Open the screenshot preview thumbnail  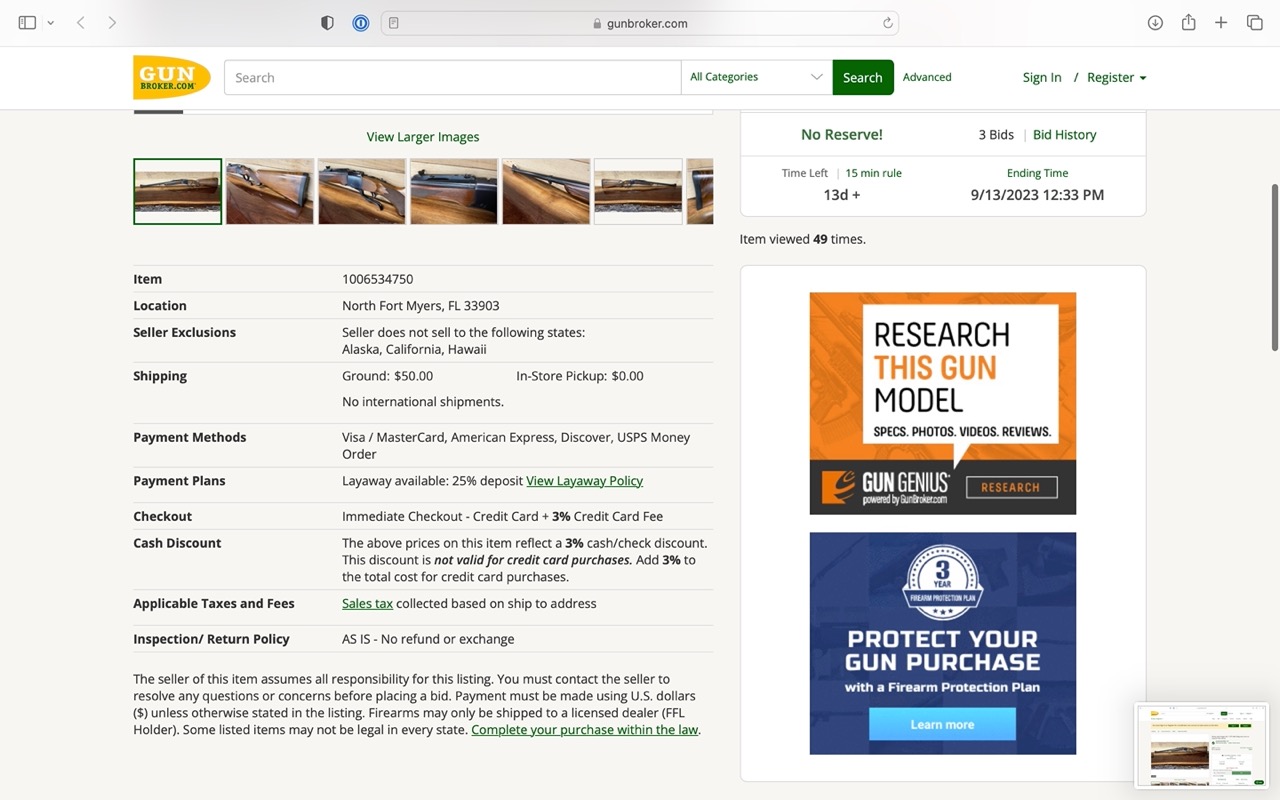(x=1201, y=745)
